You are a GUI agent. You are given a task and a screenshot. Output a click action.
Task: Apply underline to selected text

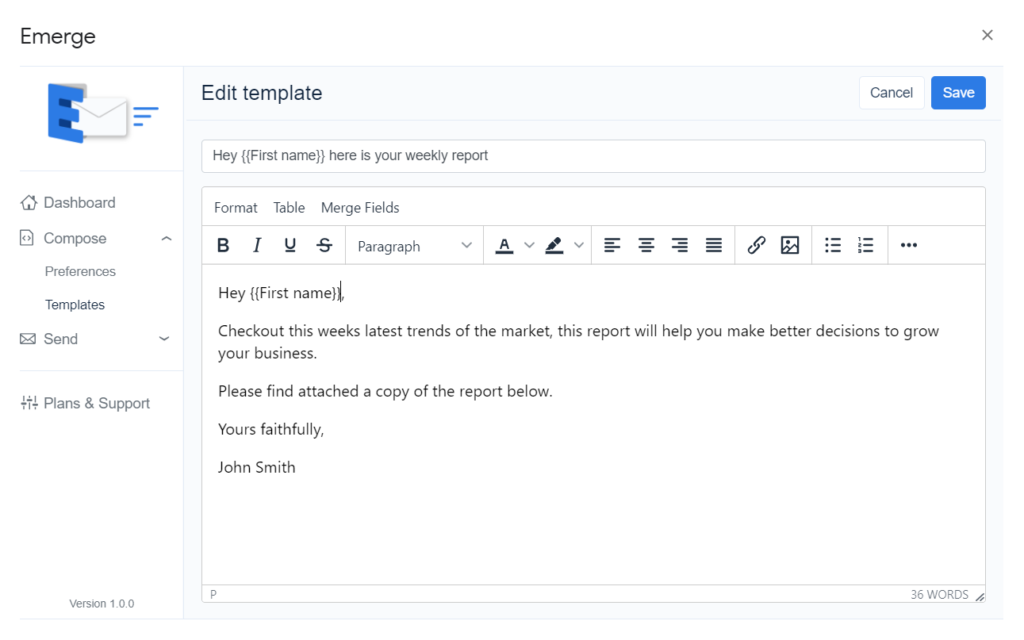[x=290, y=246]
